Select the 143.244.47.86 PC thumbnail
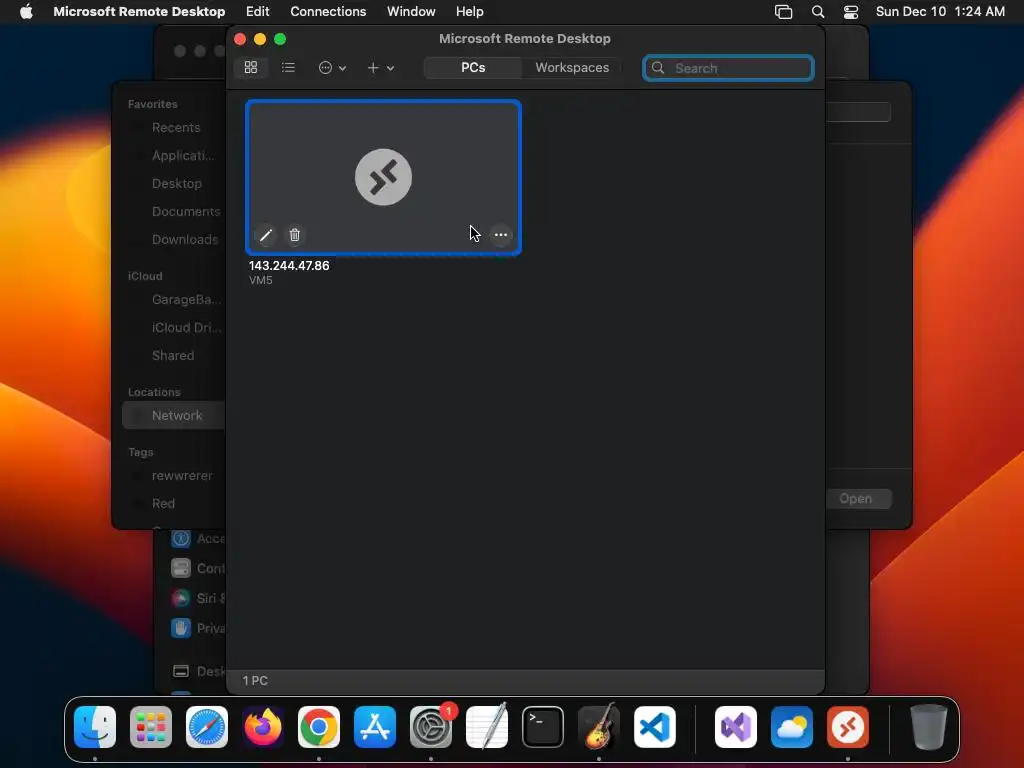Image resolution: width=1024 pixels, height=768 pixels. tap(383, 177)
